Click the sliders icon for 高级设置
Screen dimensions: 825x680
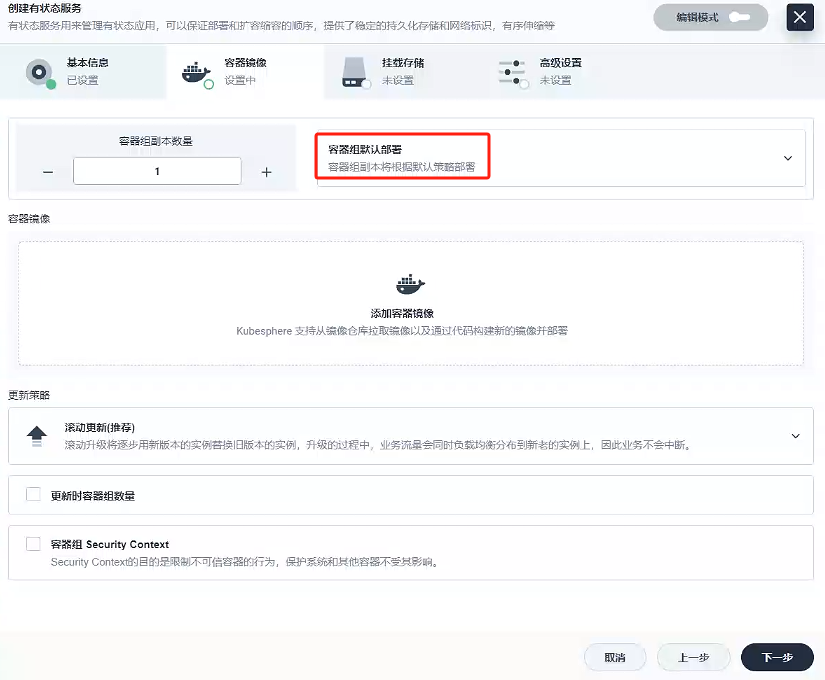click(512, 73)
